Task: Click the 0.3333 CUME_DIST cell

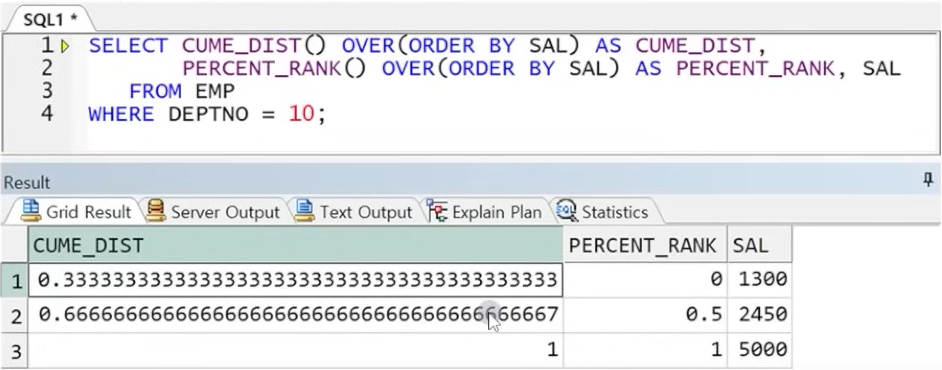Action: (296, 280)
